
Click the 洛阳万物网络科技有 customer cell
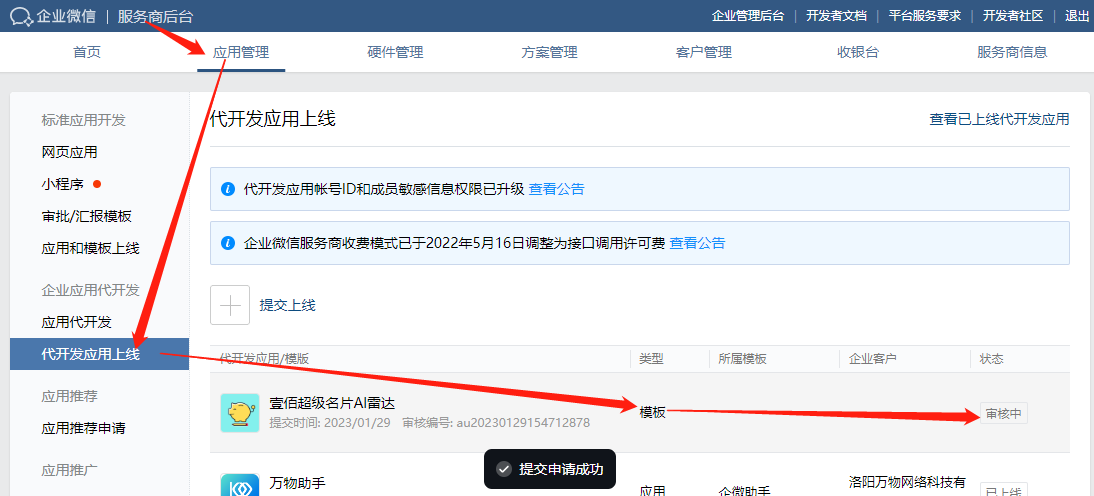point(907,481)
